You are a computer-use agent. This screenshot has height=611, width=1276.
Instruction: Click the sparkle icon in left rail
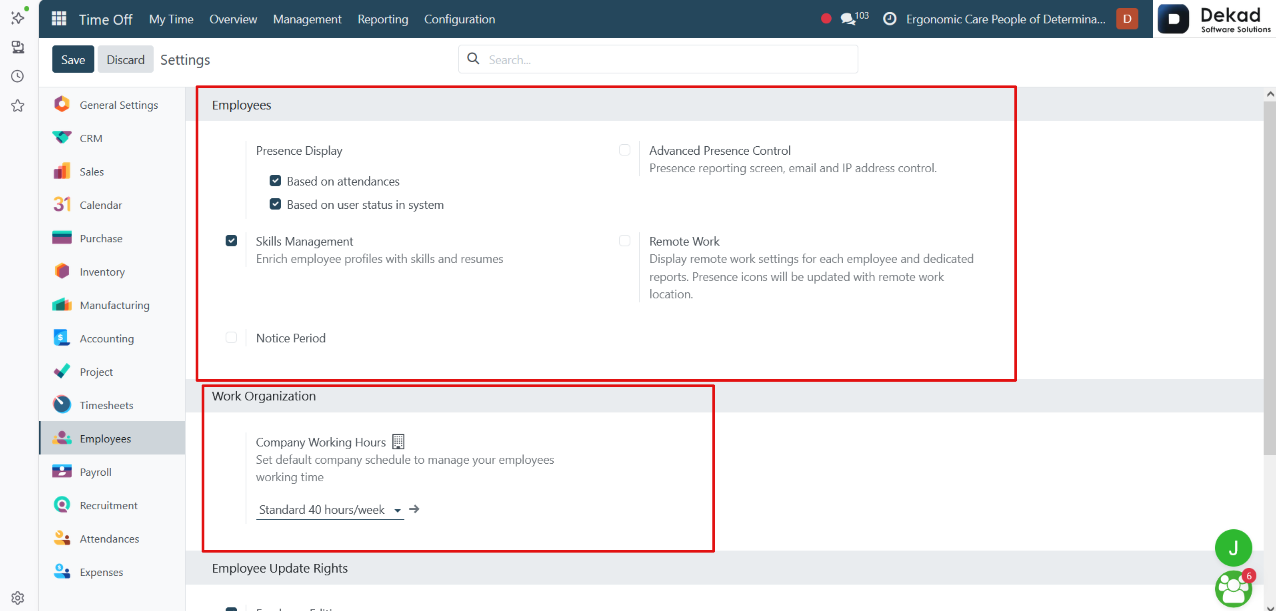tap(18, 17)
